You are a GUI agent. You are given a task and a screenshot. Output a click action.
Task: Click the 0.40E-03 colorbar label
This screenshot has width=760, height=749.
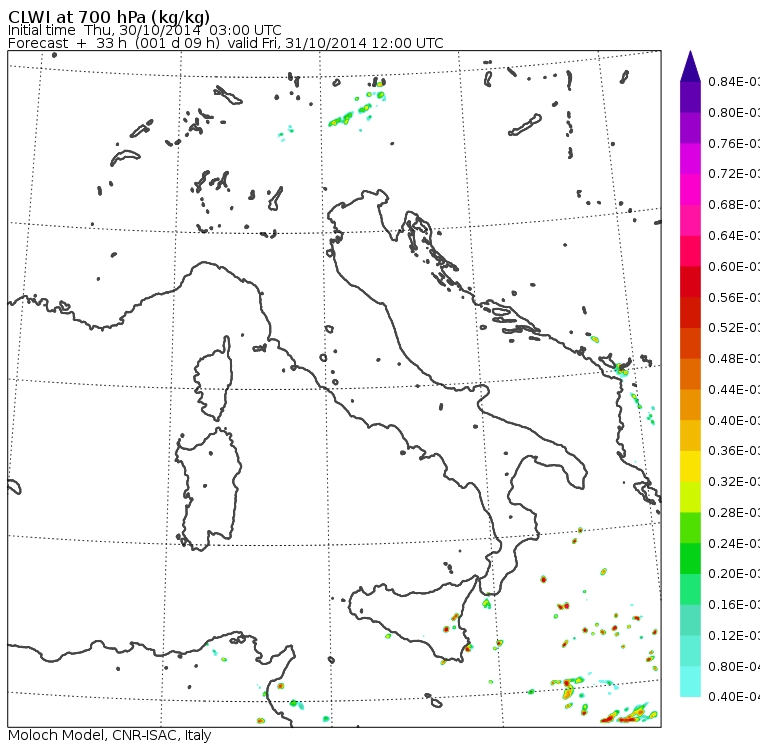tap(734, 420)
